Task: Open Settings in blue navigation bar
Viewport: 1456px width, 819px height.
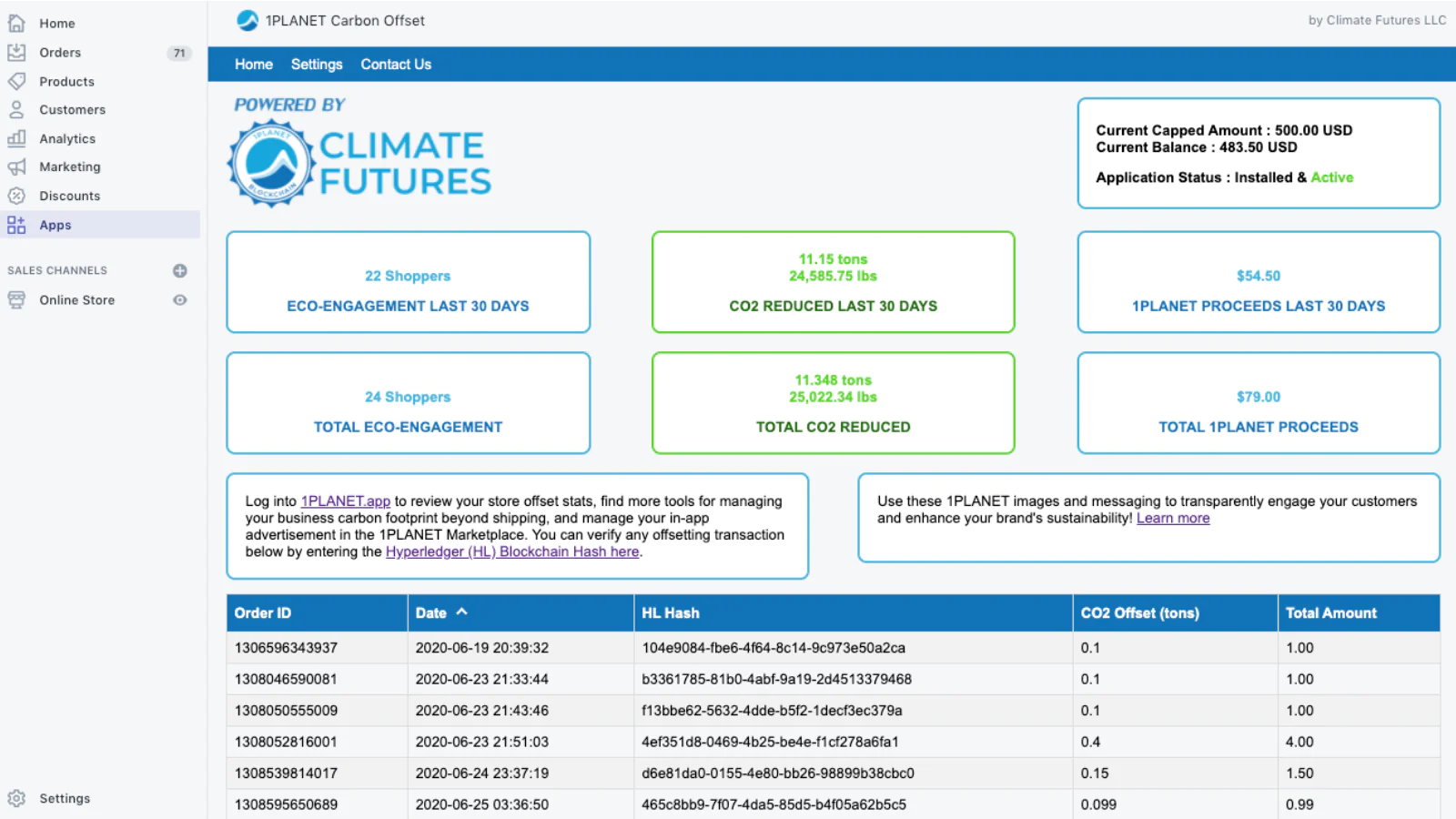Action: point(317,65)
